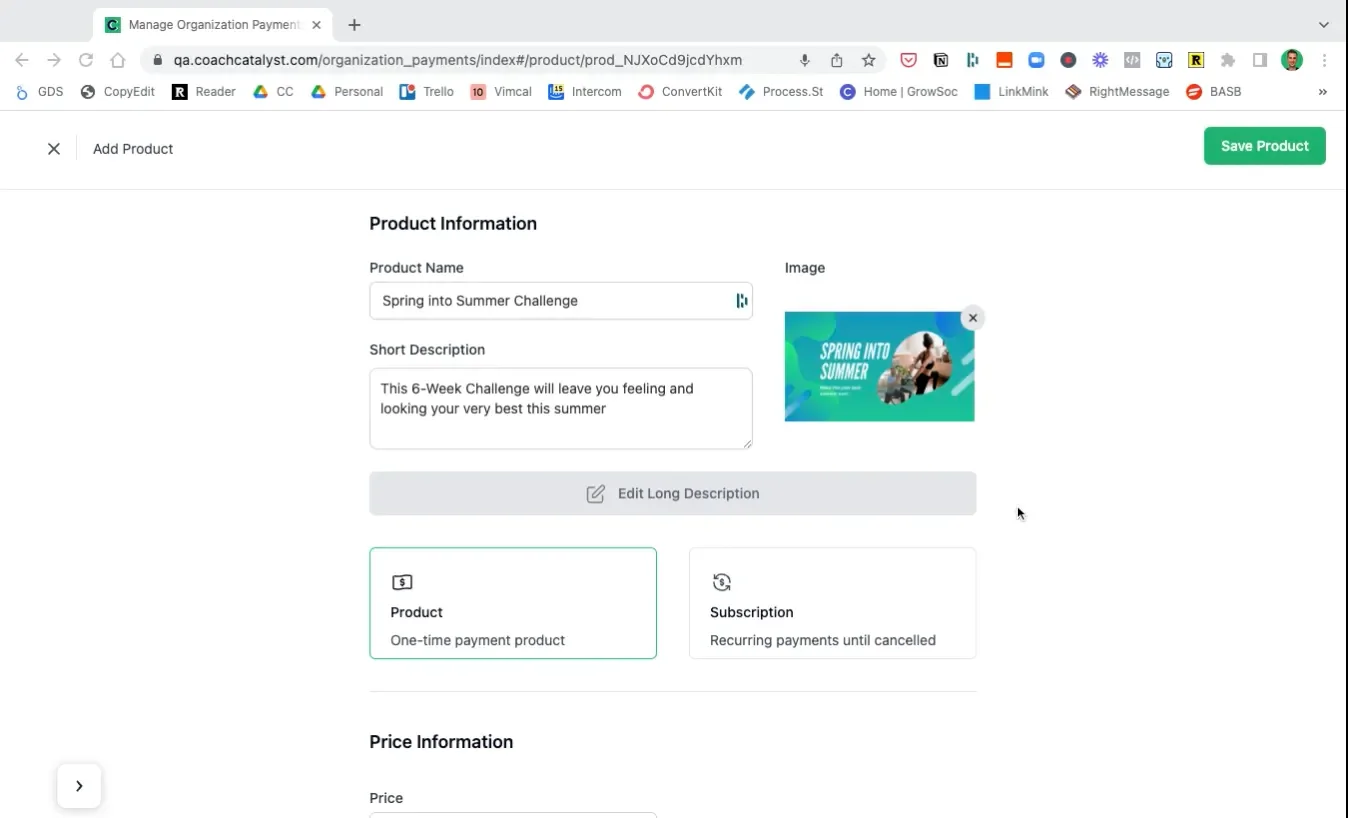
Task: Open the Zoom extension
Action: tap(1036, 60)
